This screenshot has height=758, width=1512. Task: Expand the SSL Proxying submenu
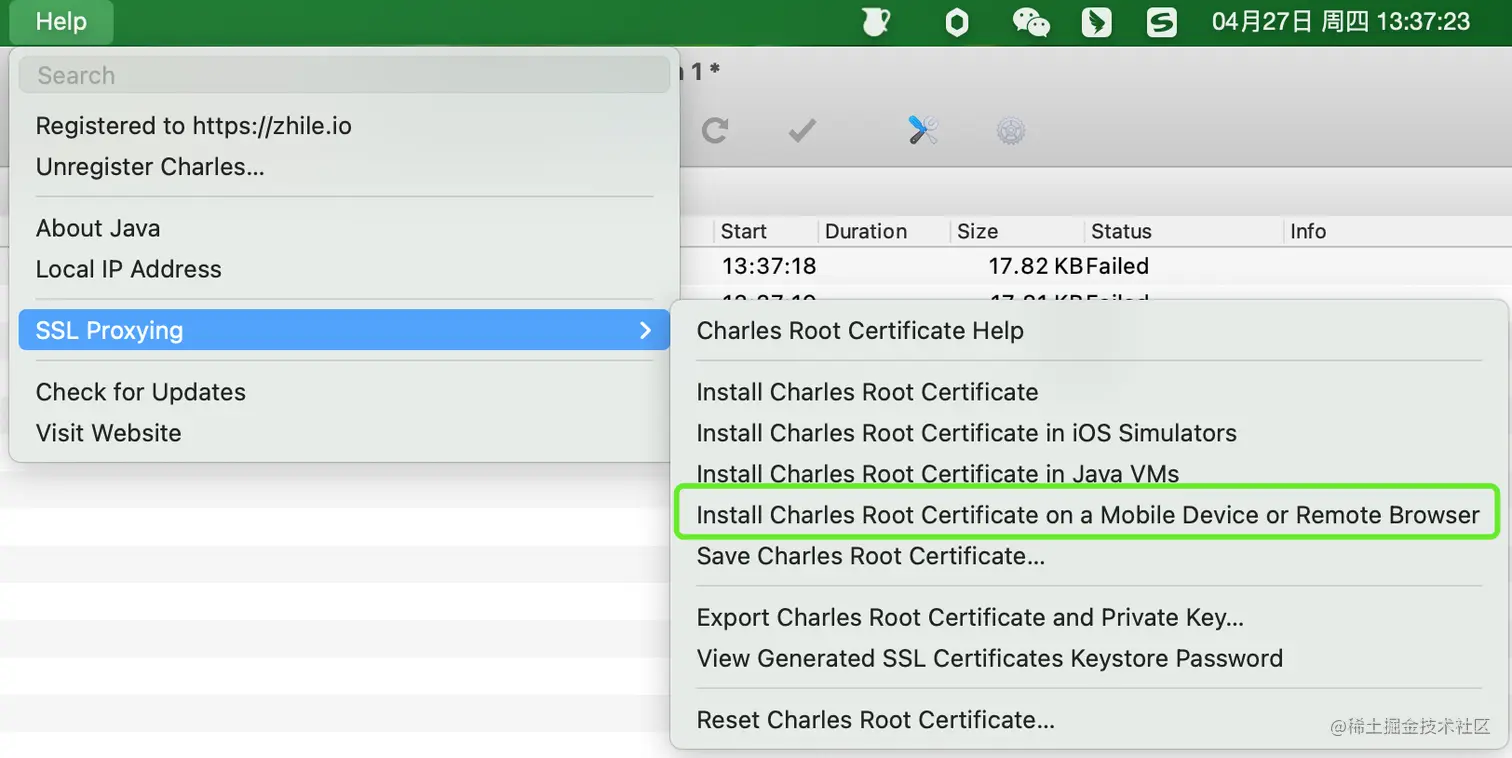pos(343,330)
